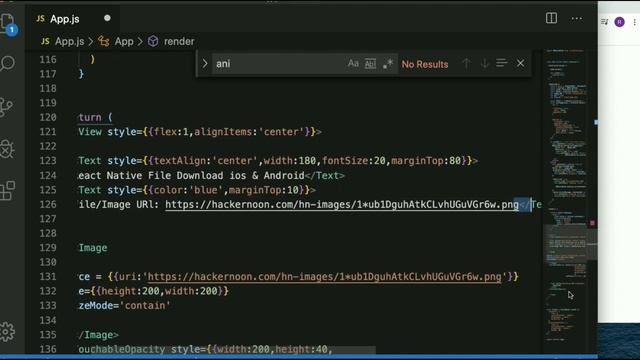Open the Source Control view
This screenshot has width=640, height=360.
(x=7, y=107)
